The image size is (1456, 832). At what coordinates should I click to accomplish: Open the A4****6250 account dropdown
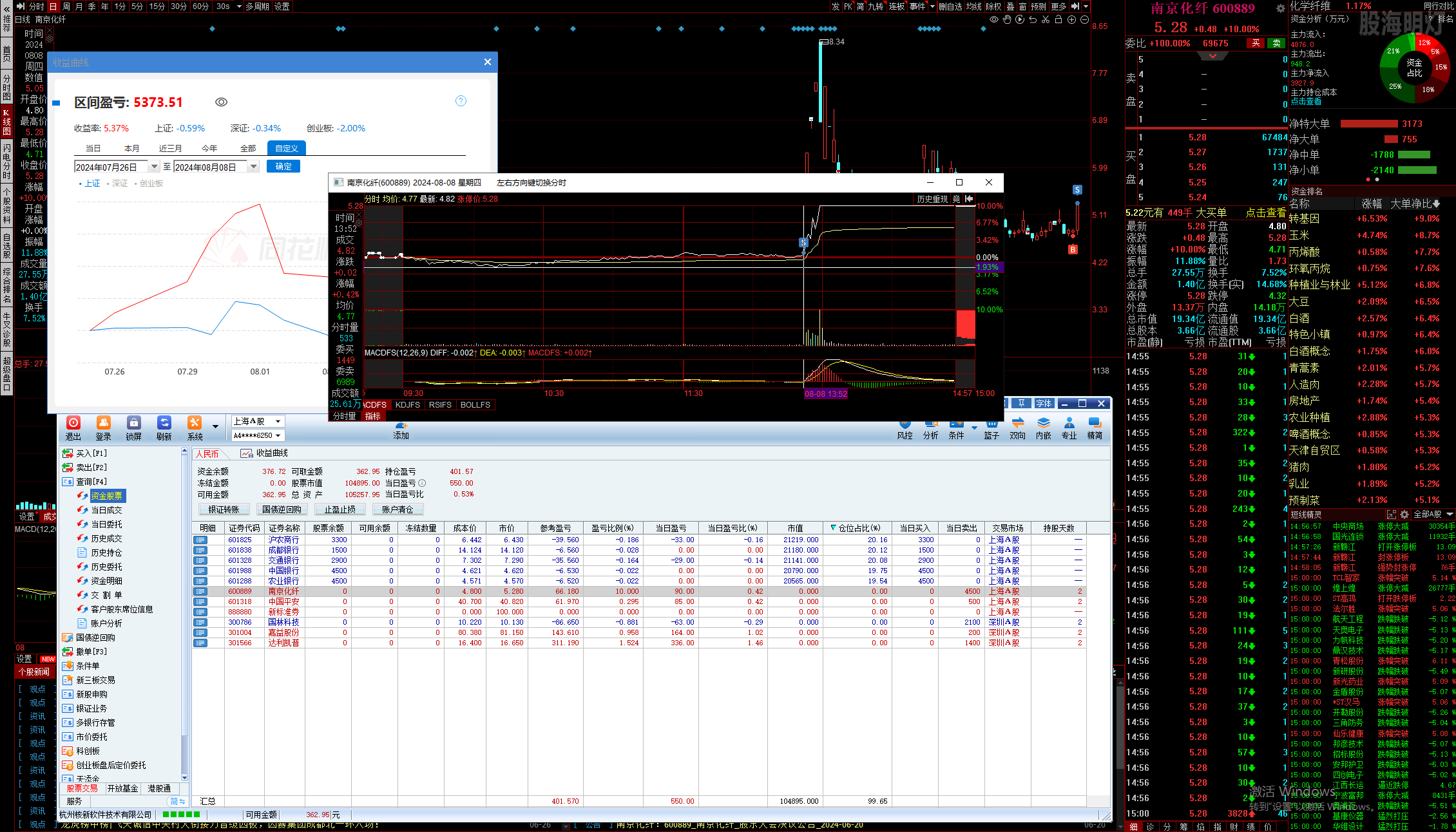pyautogui.click(x=258, y=435)
